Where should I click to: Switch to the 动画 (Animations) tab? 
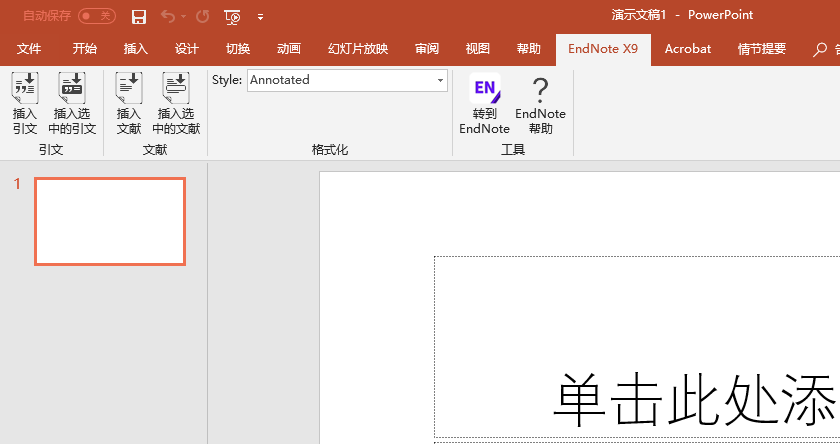[x=289, y=49]
